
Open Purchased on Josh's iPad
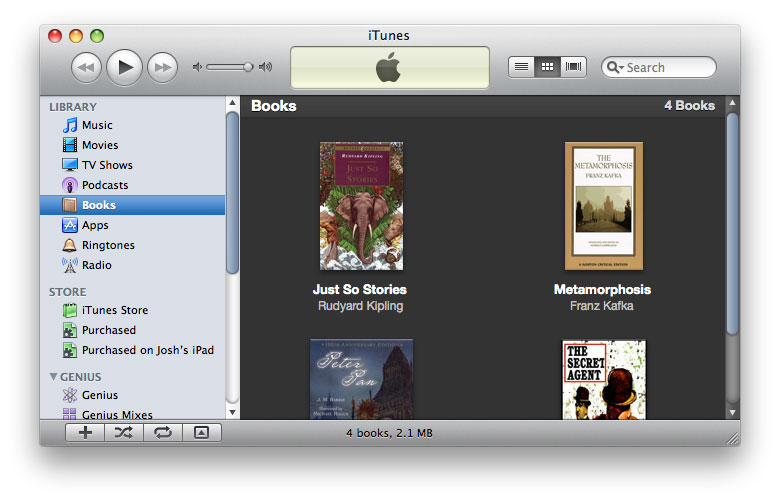click(x=132, y=350)
